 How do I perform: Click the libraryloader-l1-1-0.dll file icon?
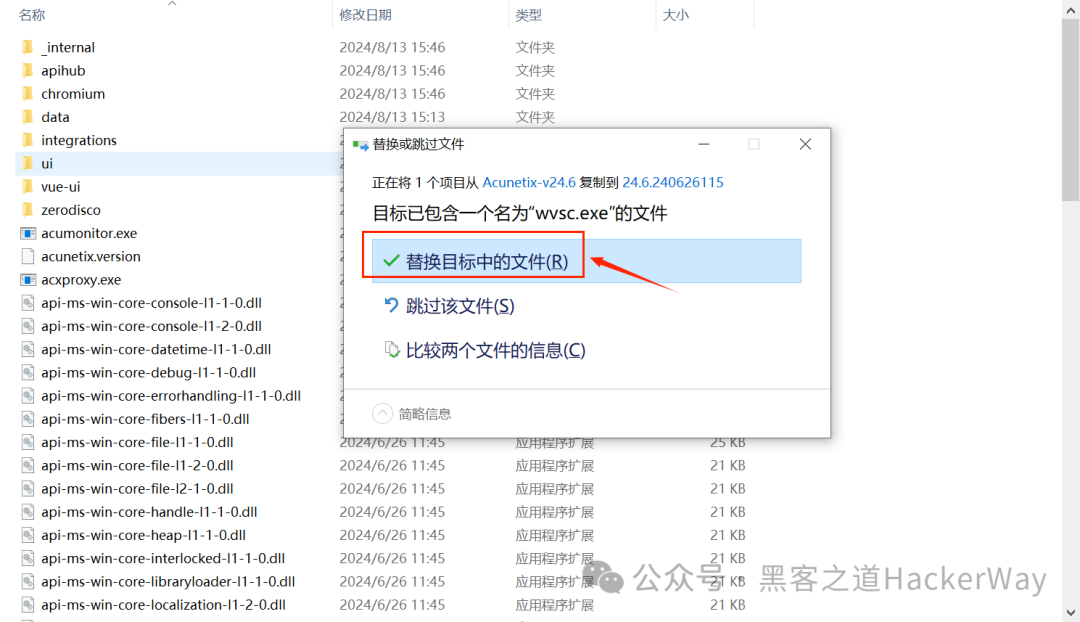(x=28, y=582)
